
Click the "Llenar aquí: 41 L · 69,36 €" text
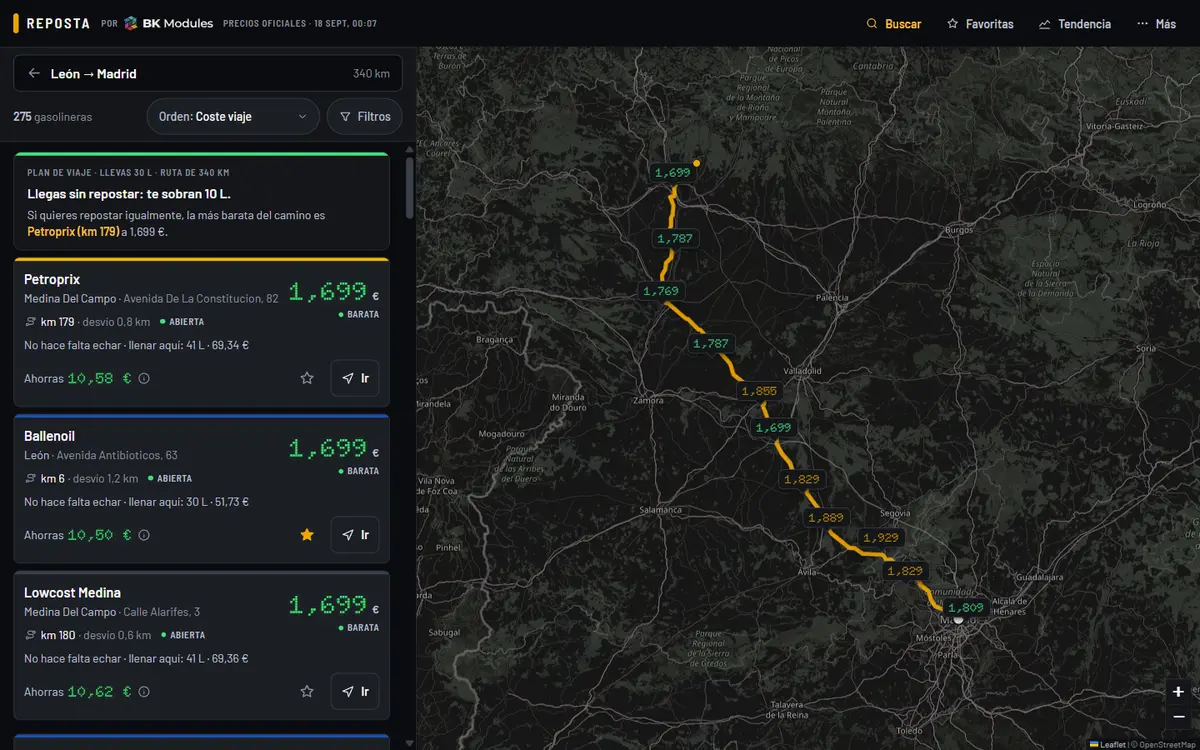[x=189, y=659]
